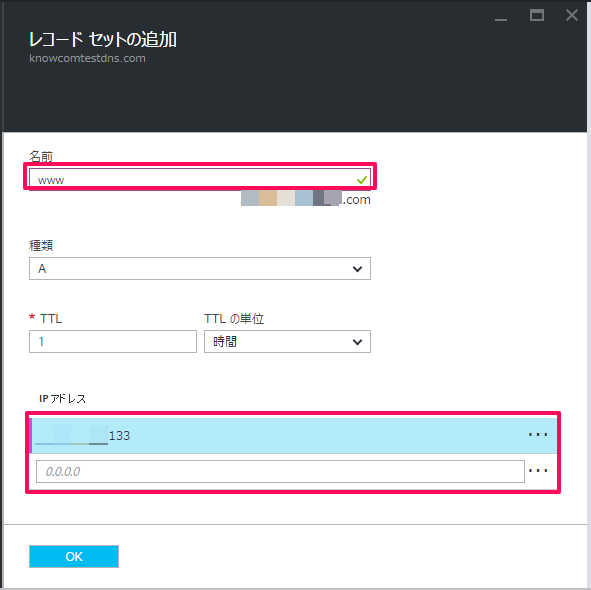The image size is (591, 590).
Task: Click the chevron arrow of 種類 dropdown
Action: click(357, 269)
